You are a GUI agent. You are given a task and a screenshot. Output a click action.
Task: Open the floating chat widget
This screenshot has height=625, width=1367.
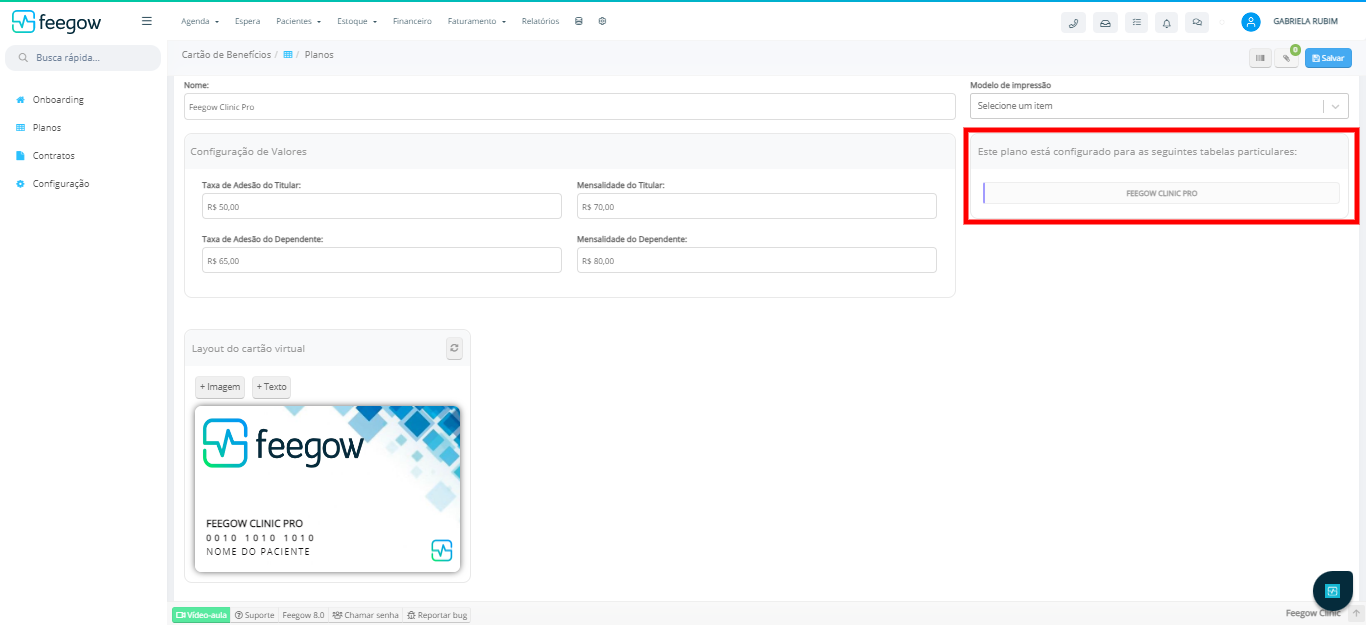point(1332,590)
